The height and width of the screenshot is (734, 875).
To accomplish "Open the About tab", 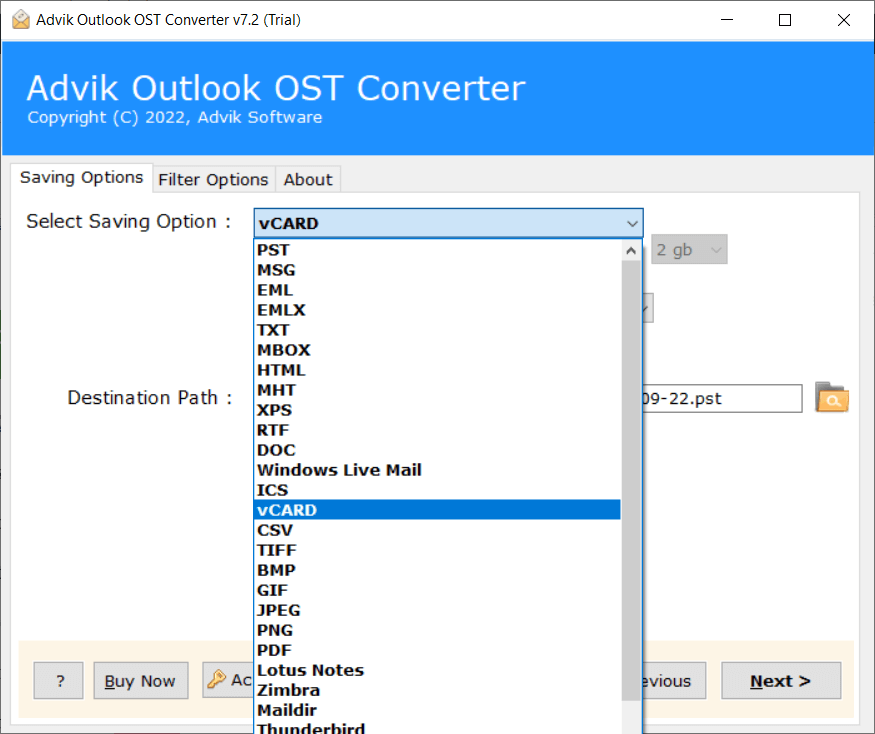I will pyautogui.click(x=308, y=180).
